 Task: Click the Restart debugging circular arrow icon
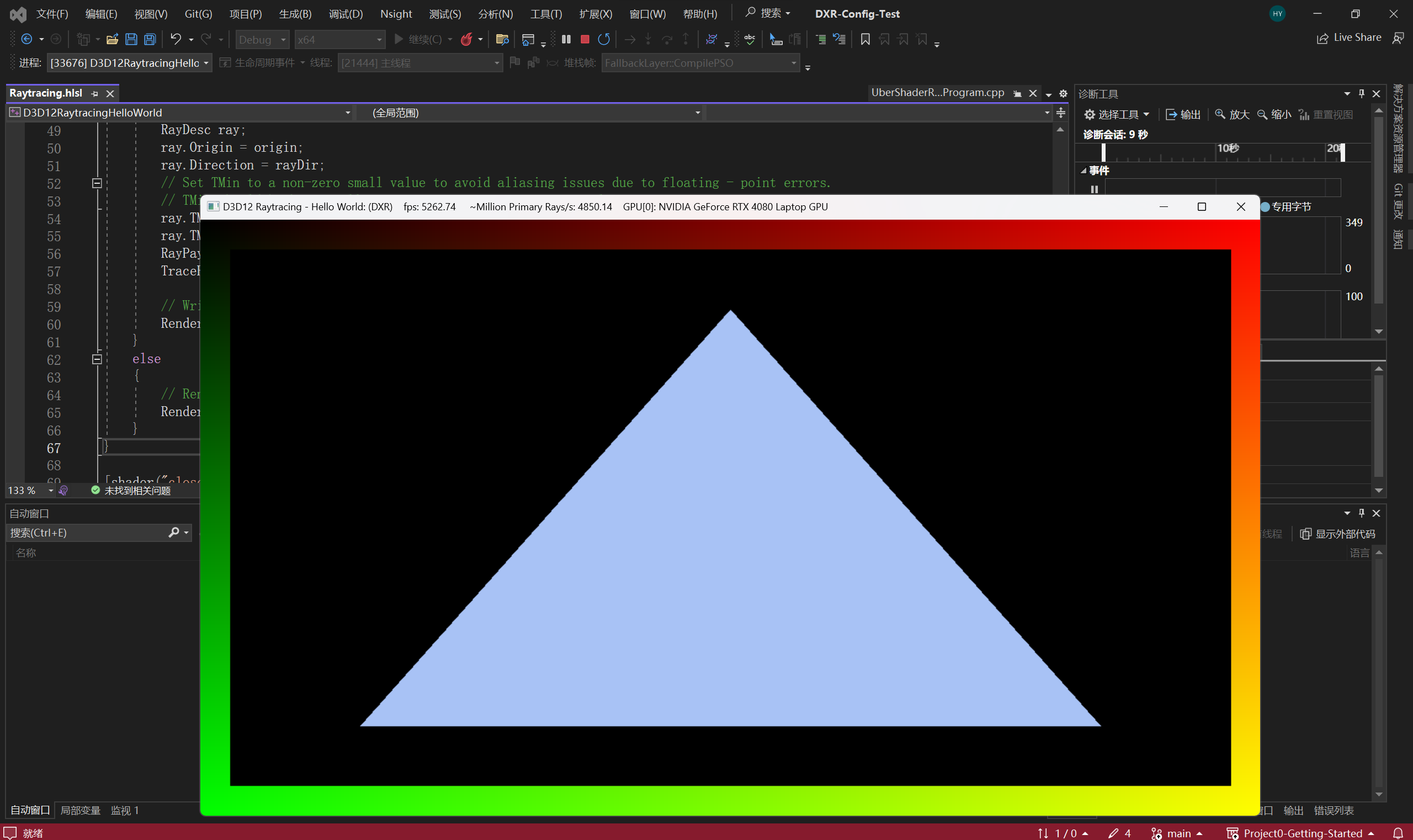pyautogui.click(x=604, y=39)
